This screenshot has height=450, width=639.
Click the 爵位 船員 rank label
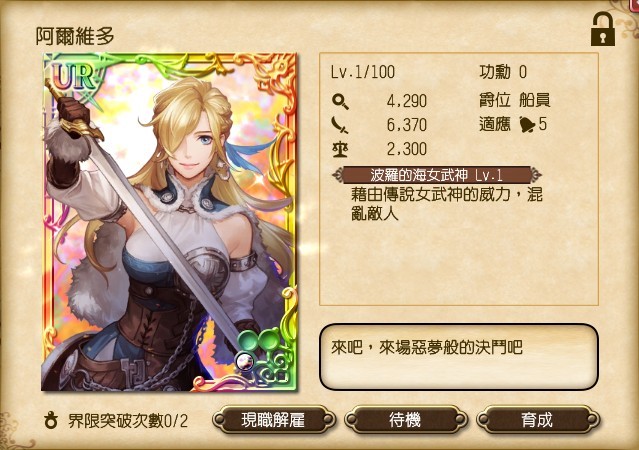(x=515, y=99)
